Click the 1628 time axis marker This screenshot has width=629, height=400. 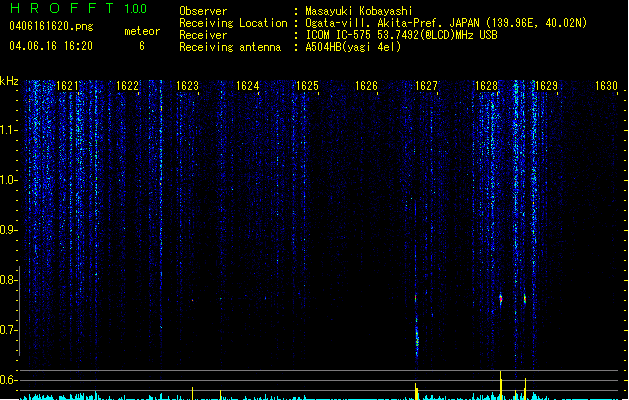[x=487, y=86]
